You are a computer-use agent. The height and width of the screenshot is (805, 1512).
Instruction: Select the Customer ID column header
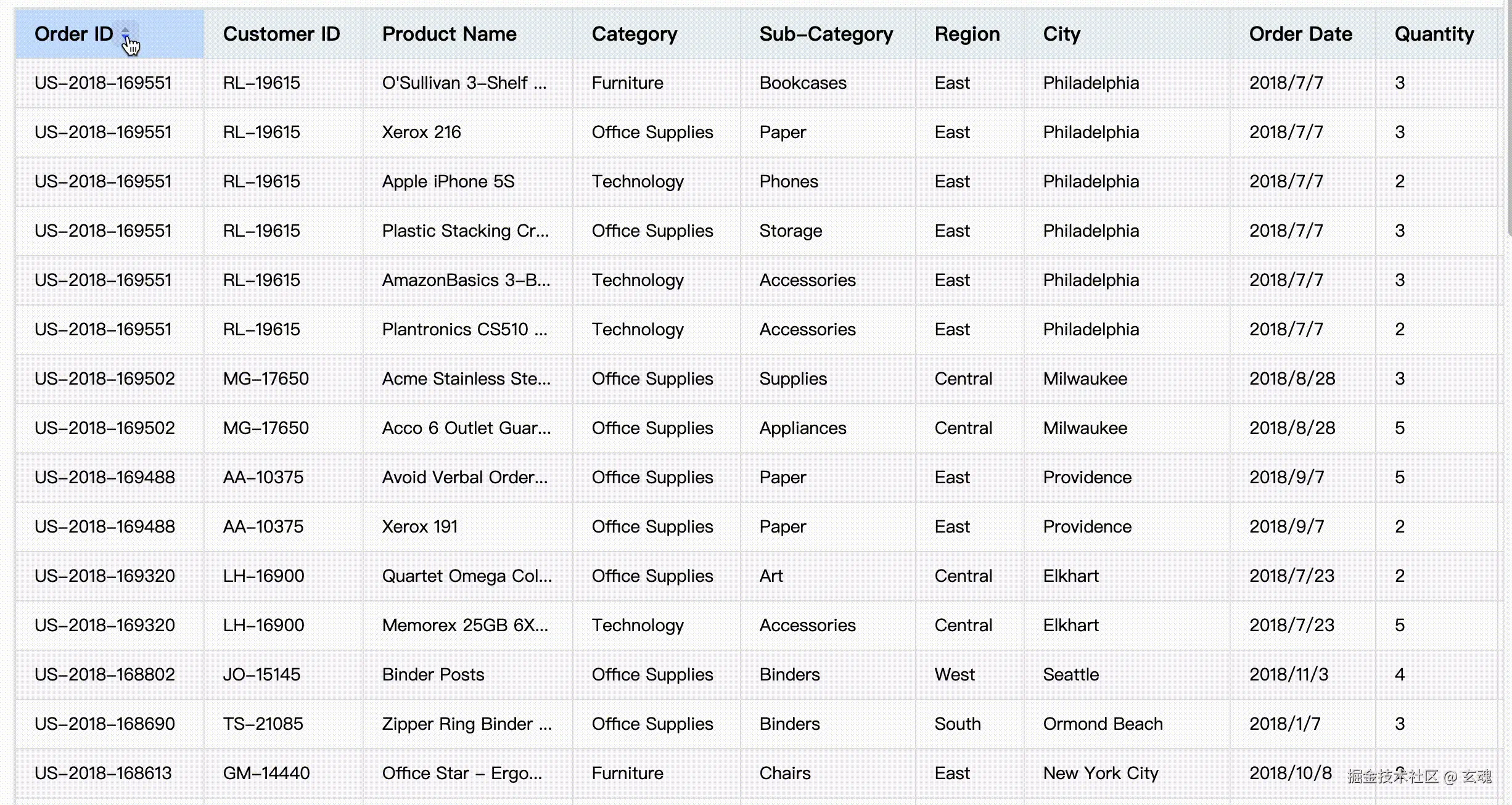[281, 34]
